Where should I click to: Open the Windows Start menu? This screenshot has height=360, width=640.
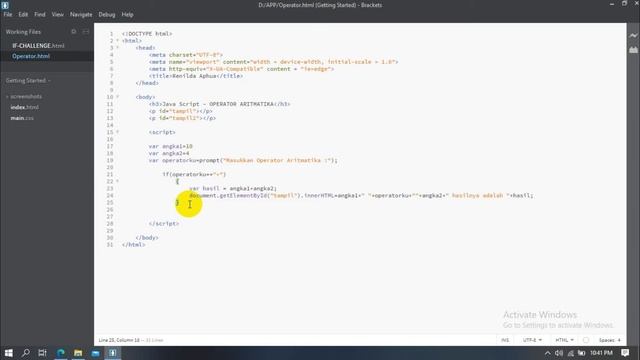click(x=8, y=353)
